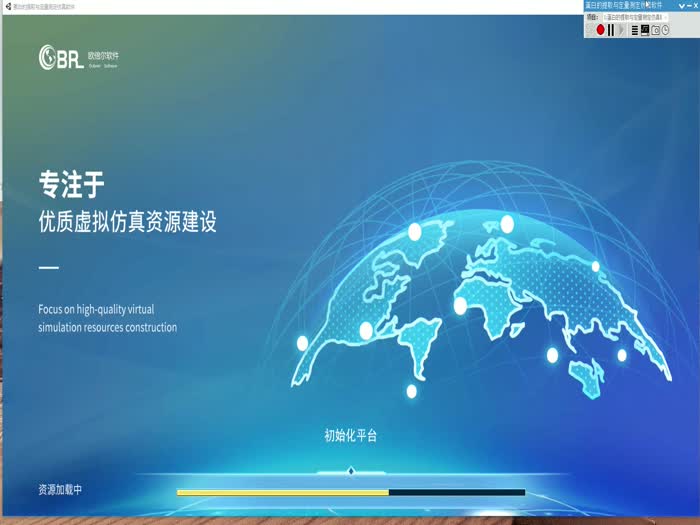Click the 专注于 headline text
The height and width of the screenshot is (525, 700).
pyautogui.click(x=71, y=184)
